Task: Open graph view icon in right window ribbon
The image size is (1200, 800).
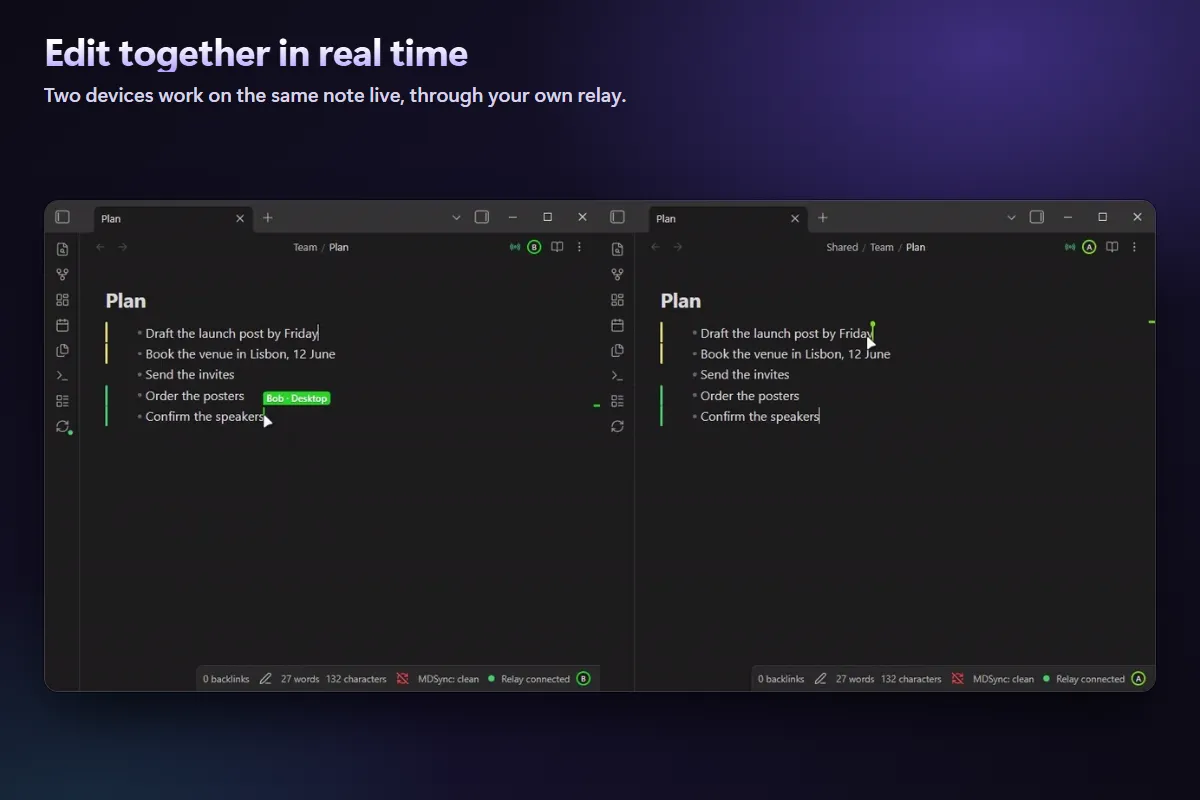Action: click(617, 274)
